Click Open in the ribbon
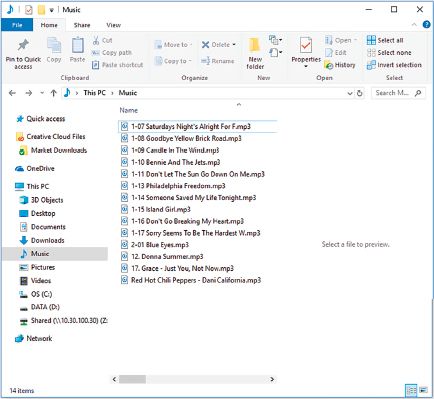Screen dimensions: 434x399 (341, 40)
